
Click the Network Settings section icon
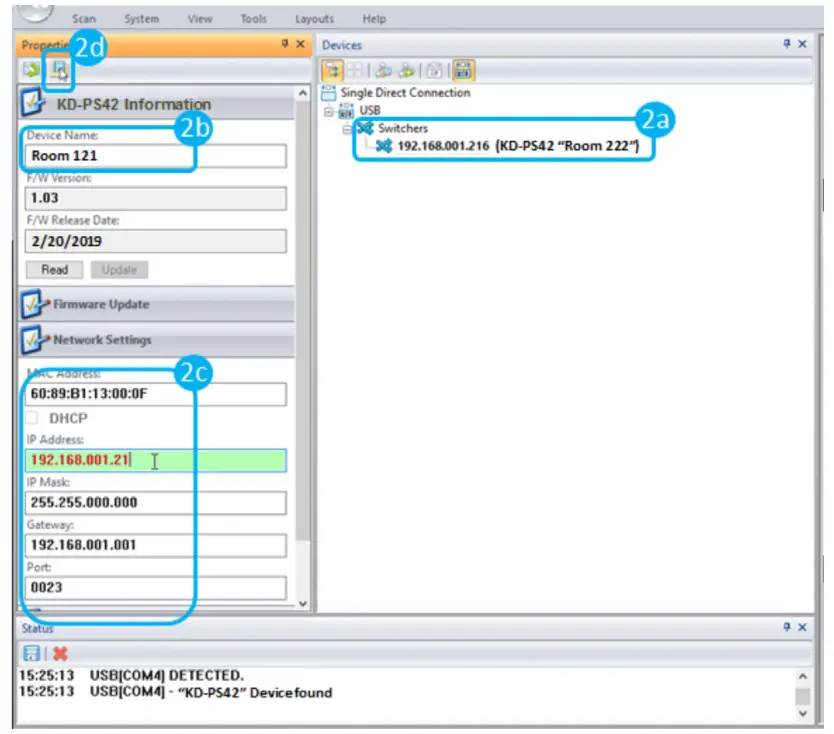pyautogui.click(x=33, y=341)
